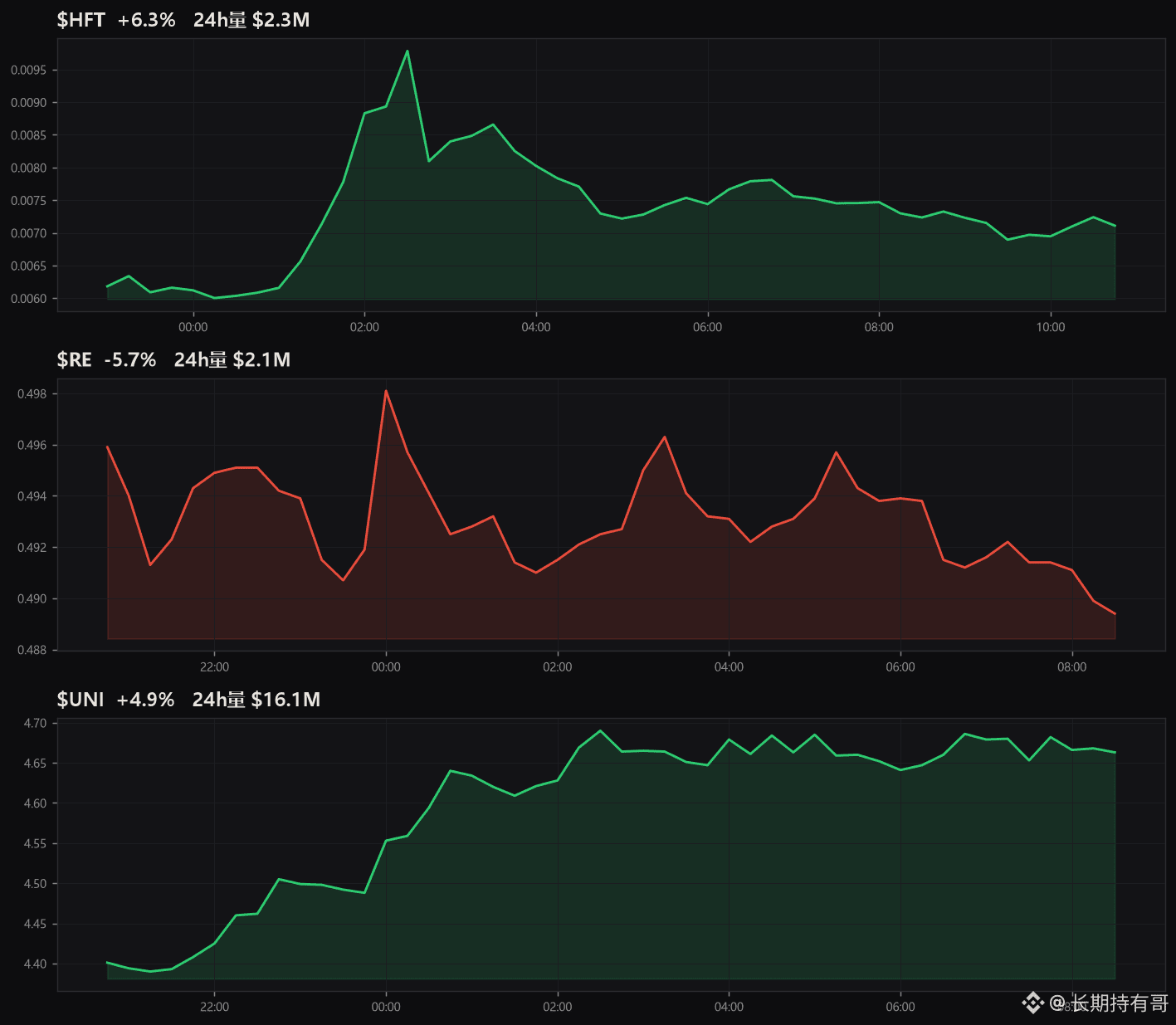
Task: Click the 24h volume $2.1M label
Action: coord(232,359)
